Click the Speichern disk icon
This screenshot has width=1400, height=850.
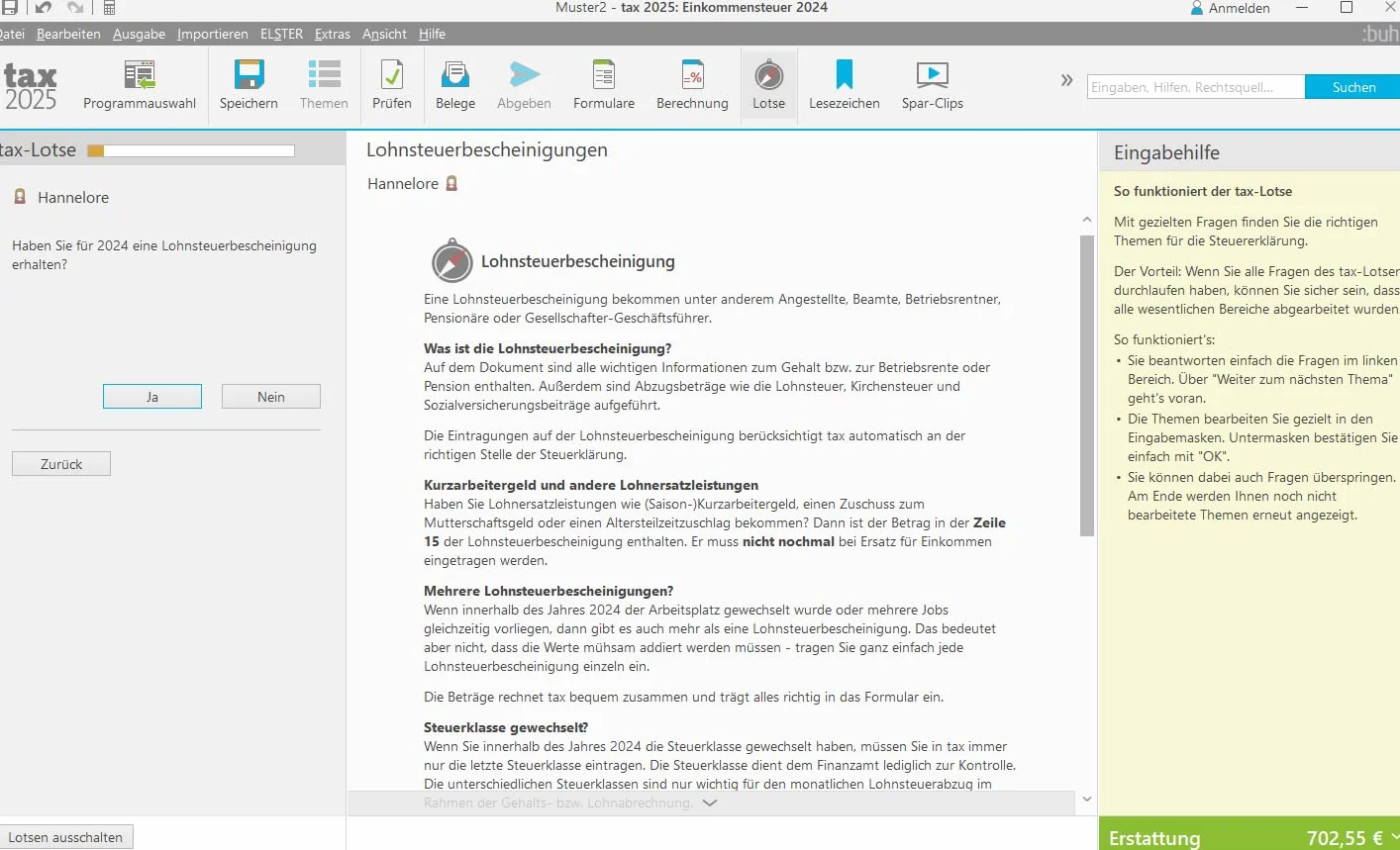coord(249,75)
